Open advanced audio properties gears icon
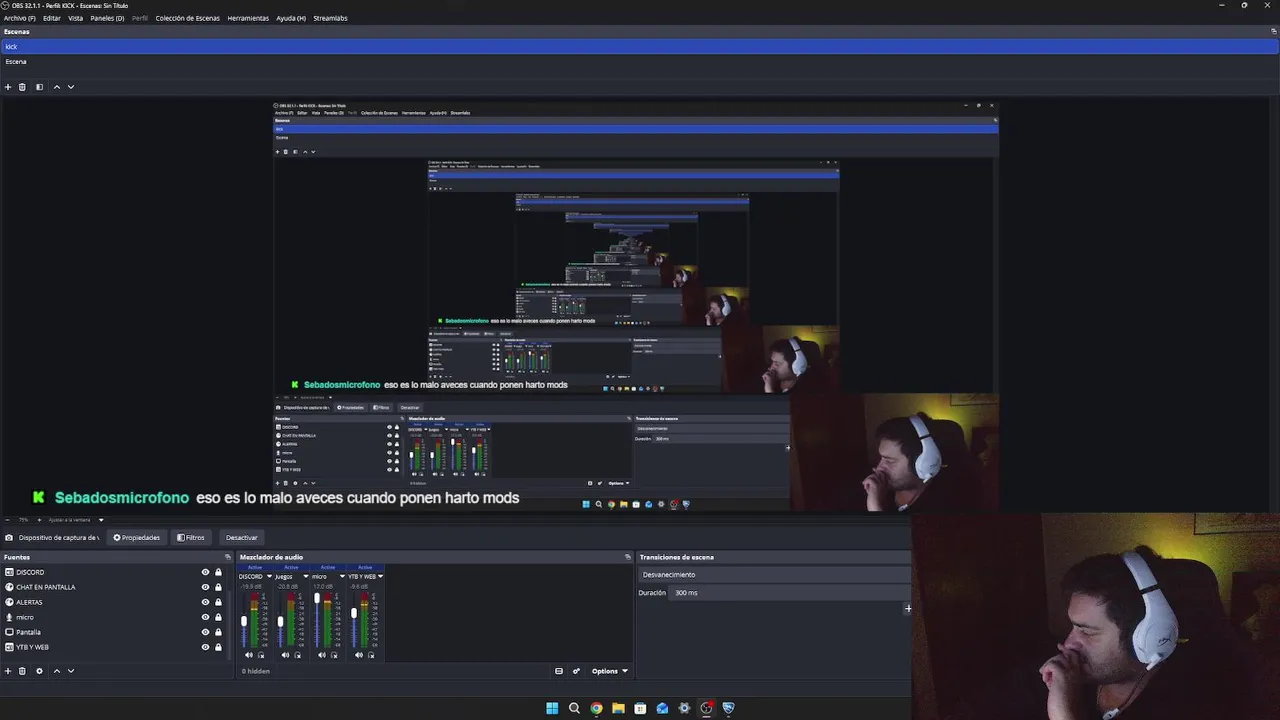This screenshot has height=720, width=1280. (576, 671)
